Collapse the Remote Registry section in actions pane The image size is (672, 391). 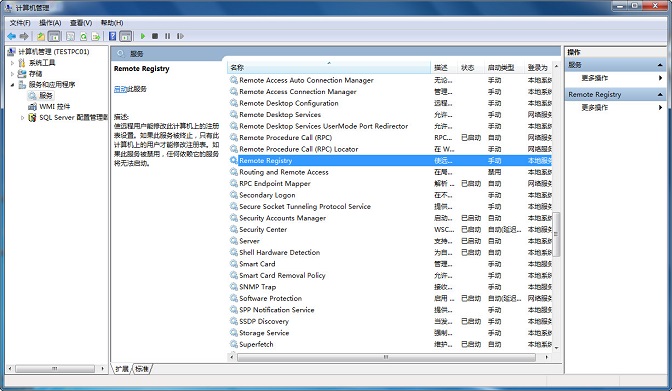[660, 94]
